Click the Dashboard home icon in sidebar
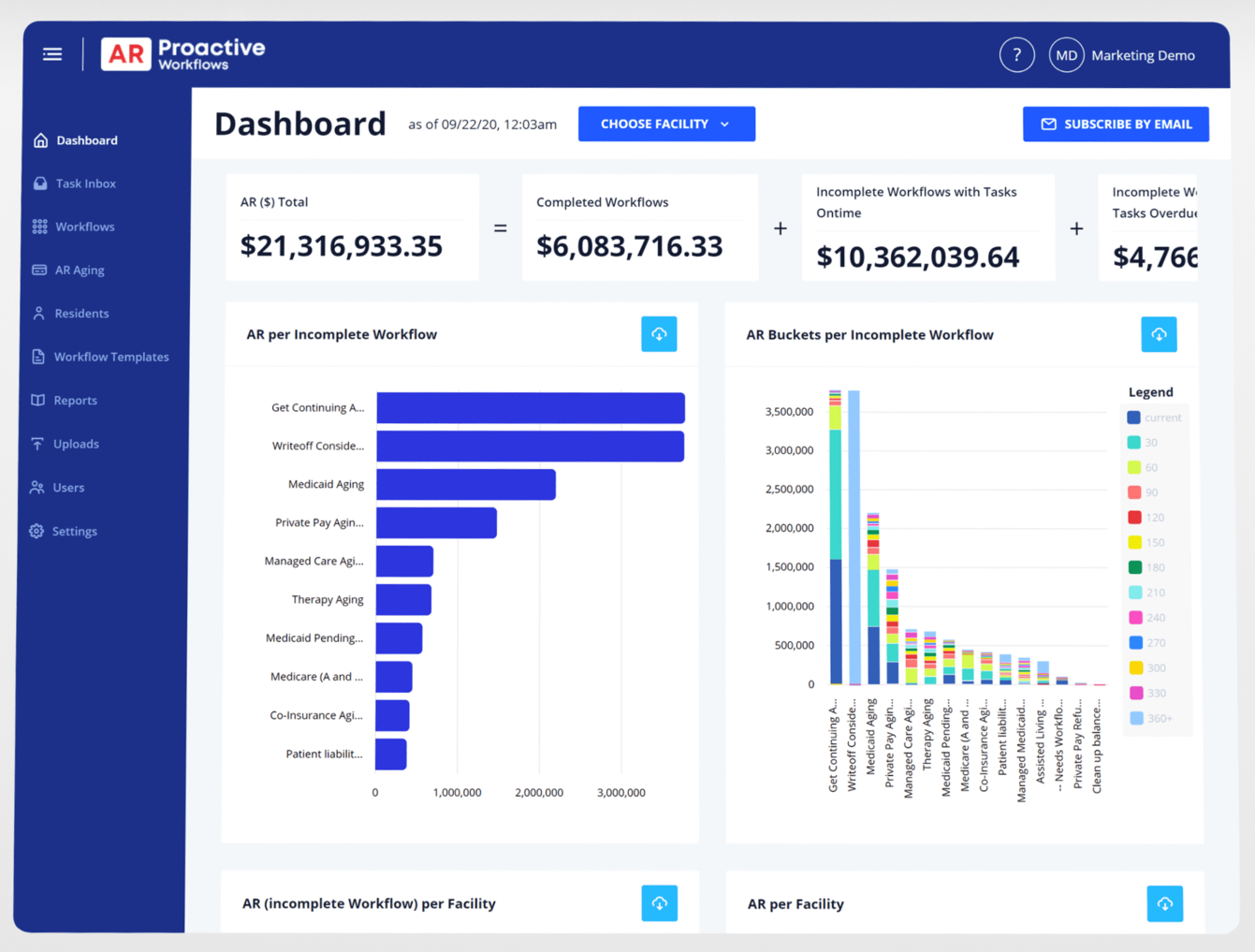The width and height of the screenshot is (1255, 952). point(40,140)
